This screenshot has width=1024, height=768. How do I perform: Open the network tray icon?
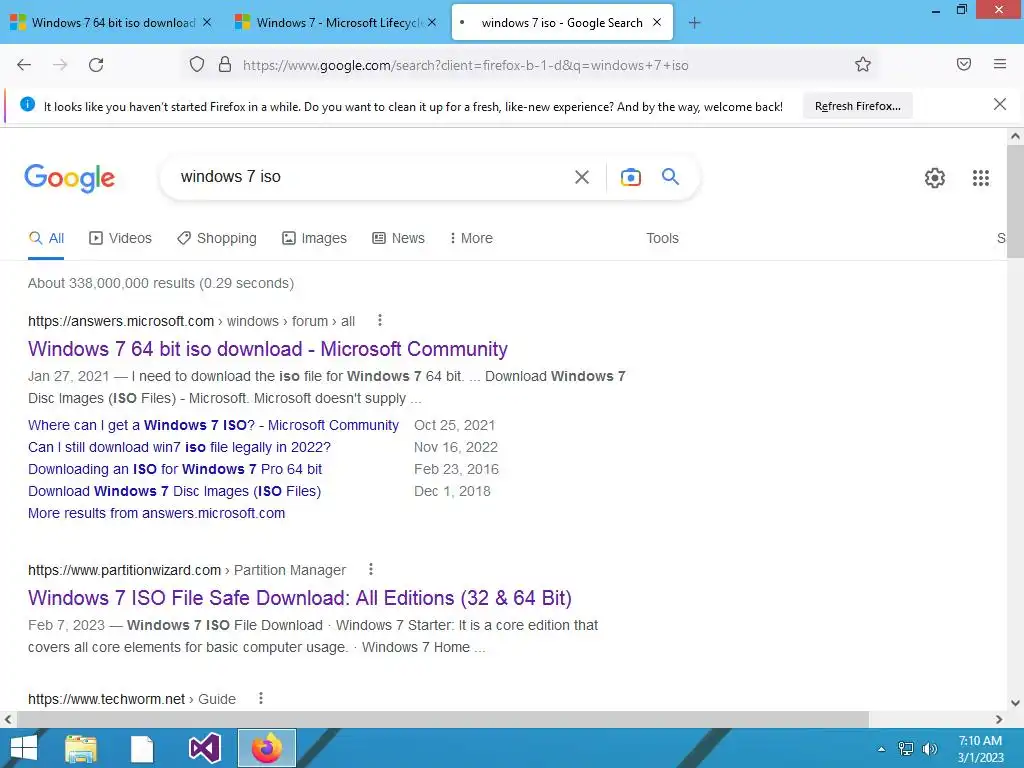905,749
